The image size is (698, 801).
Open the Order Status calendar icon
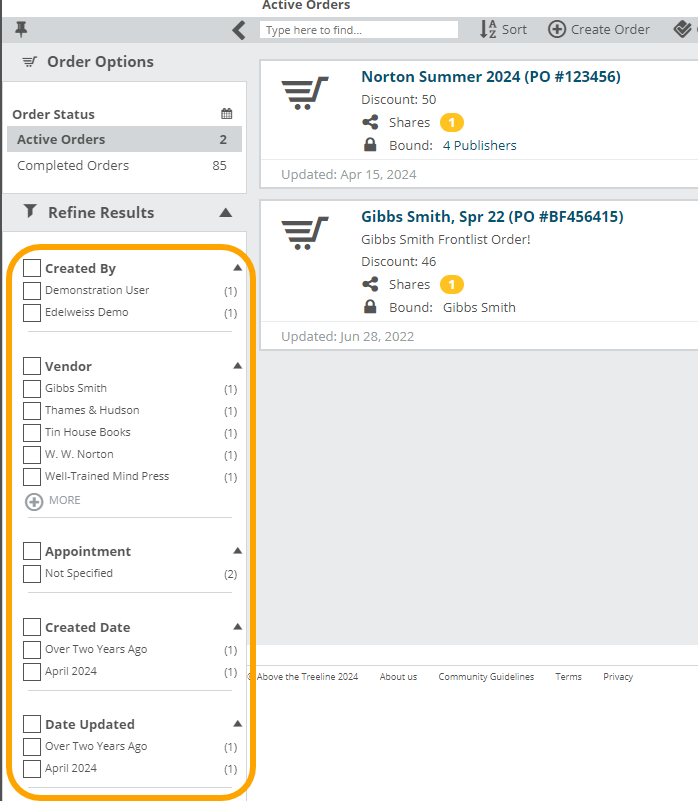point(227,114)
